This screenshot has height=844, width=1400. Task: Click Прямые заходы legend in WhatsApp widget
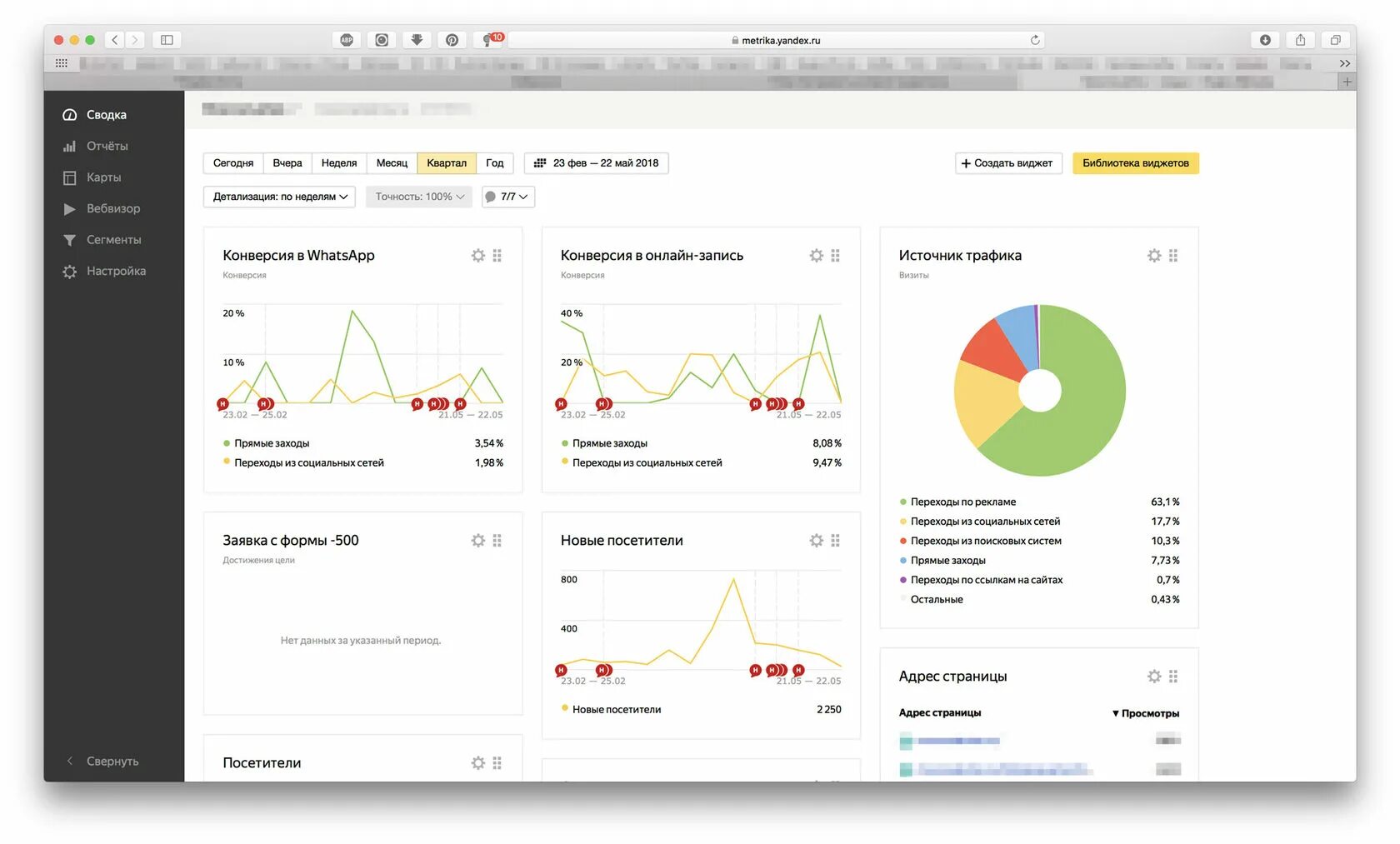(x=272, y=444)
